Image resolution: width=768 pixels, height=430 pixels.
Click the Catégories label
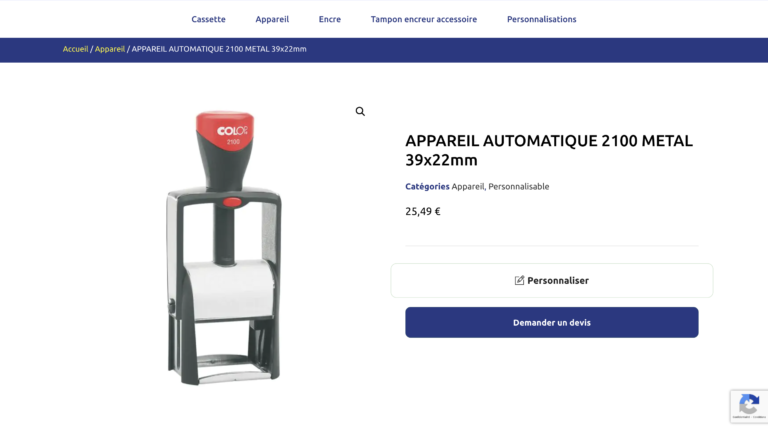pos(427,187)
